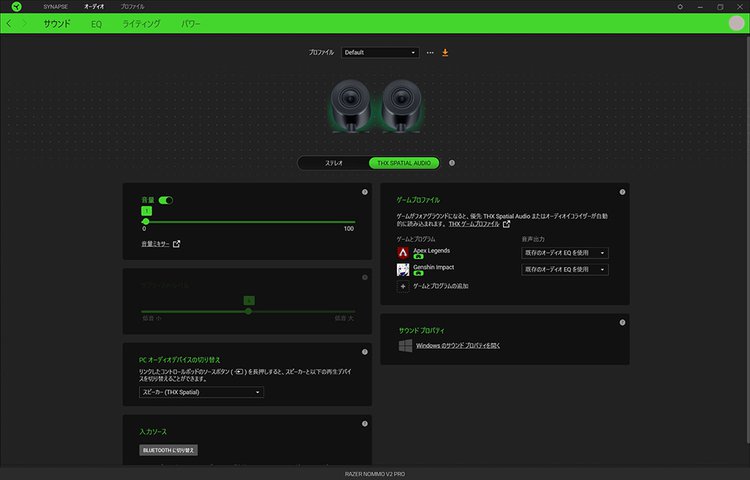
Task: Click the Apex Legends game icon
Action: 403,253
